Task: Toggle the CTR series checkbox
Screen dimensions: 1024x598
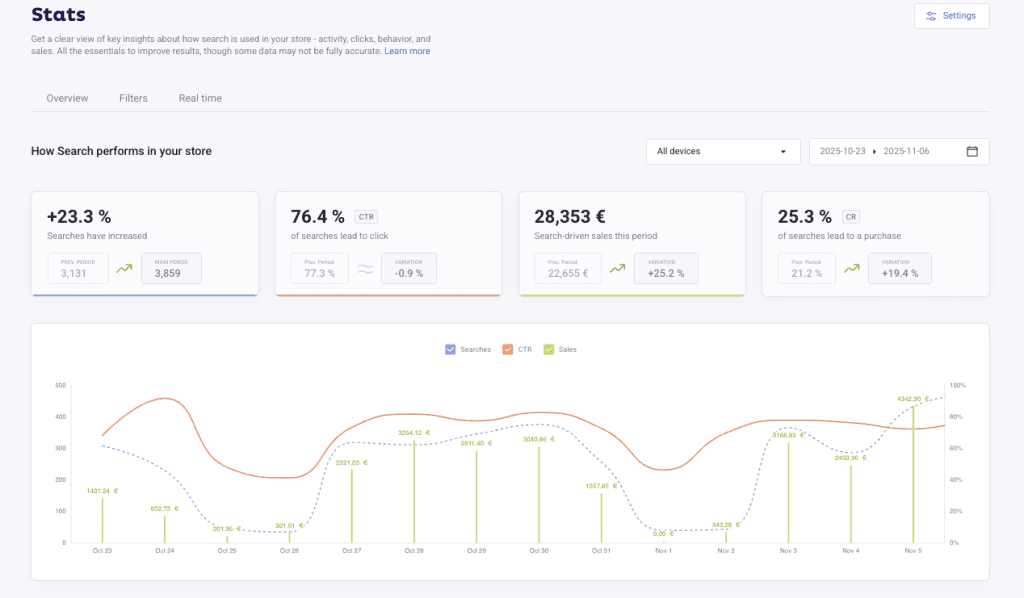Action: (x=508, y=349)
